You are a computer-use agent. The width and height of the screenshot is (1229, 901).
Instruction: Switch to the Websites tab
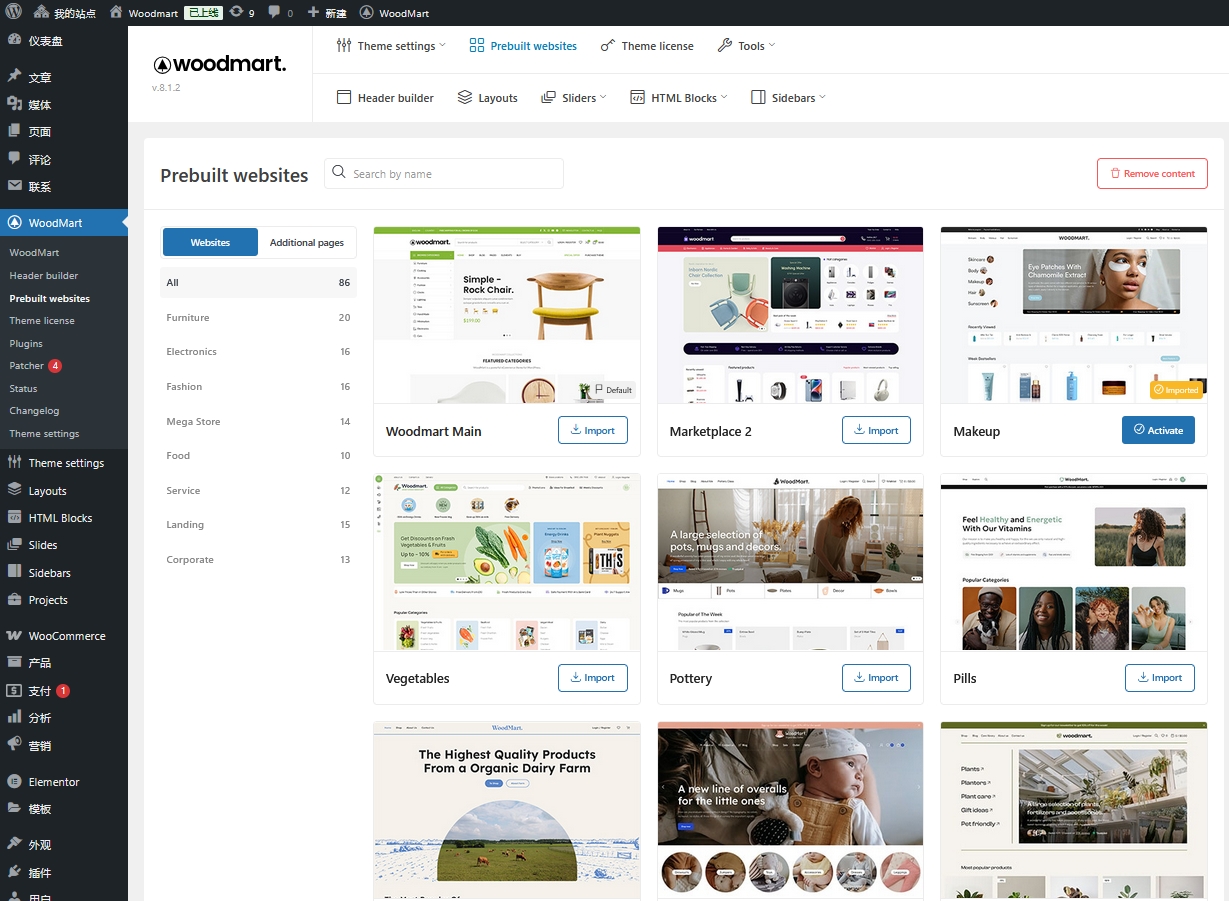[210, 242]
